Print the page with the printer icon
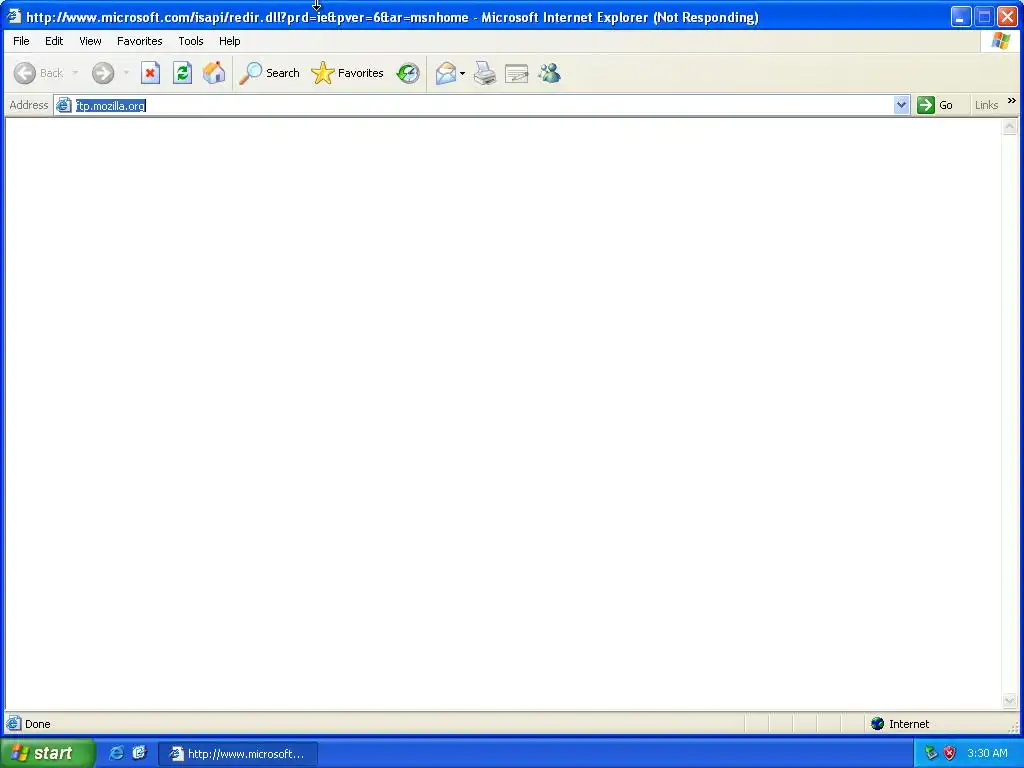Image resolution: width=1024 pixels, height=768 pixels. 485,73
